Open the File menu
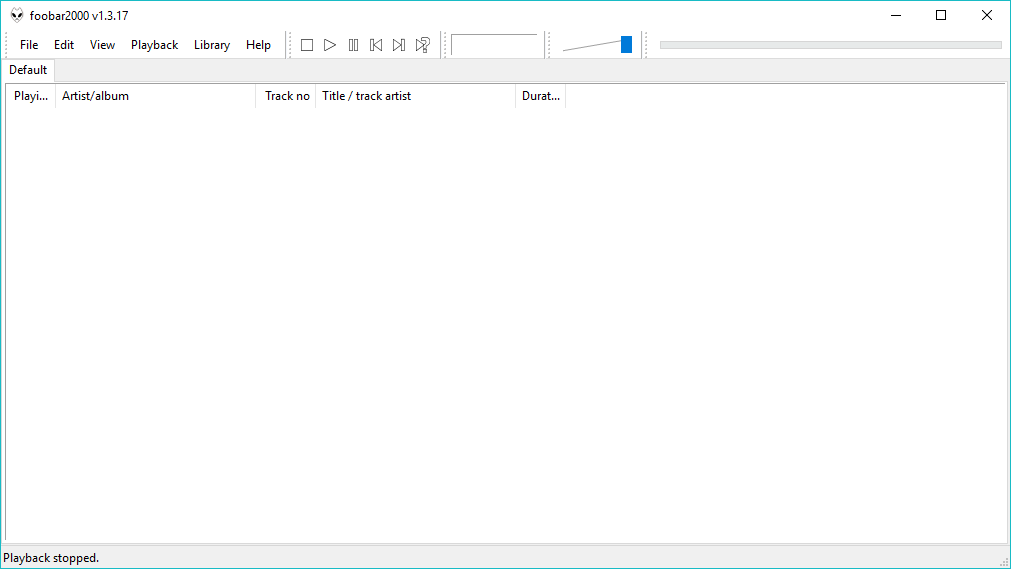Viewport: 1011px width, 569px height. [x=29, y=45]
